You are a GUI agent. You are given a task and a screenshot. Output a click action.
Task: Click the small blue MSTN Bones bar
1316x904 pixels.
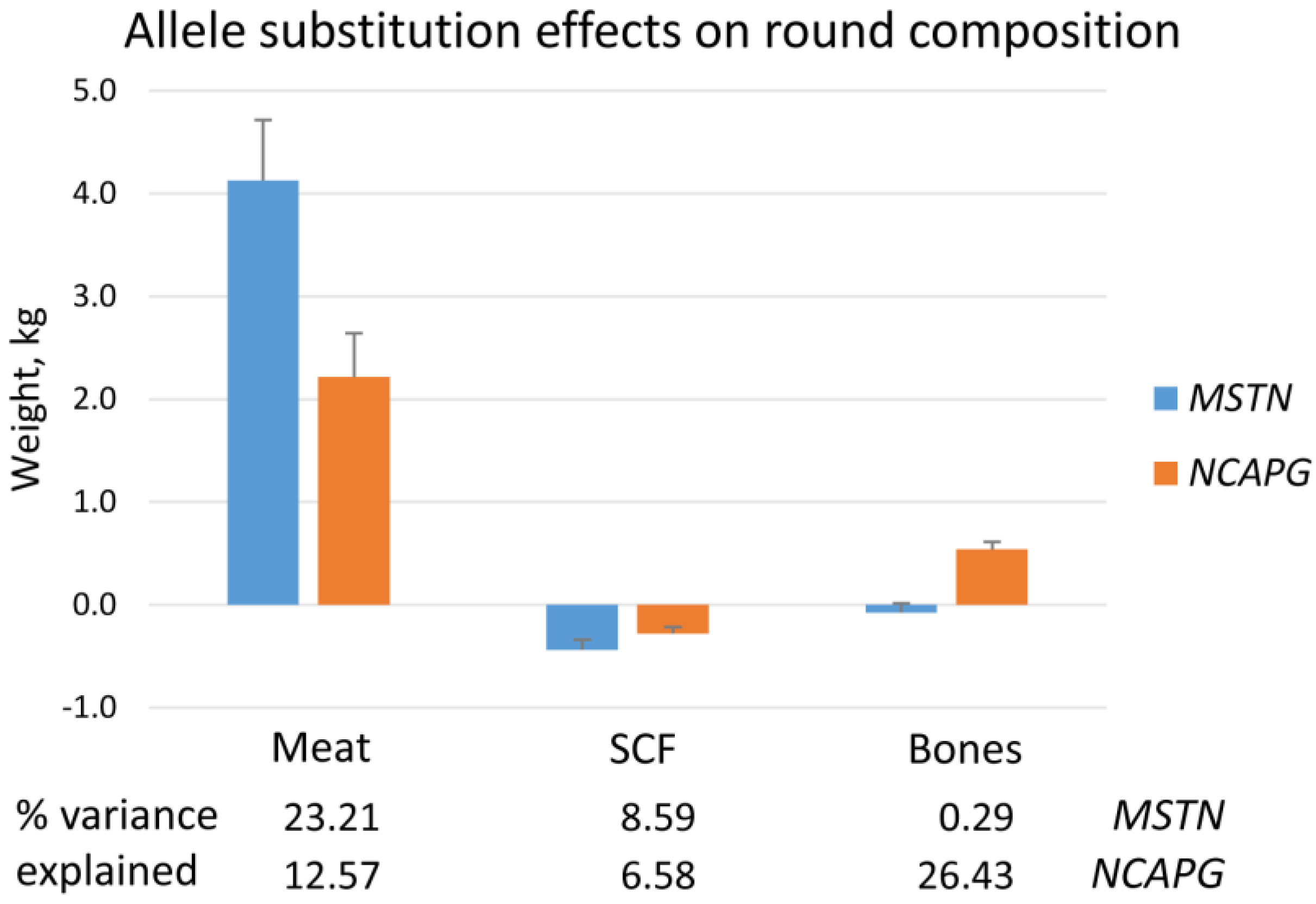pyautogui.click(x=901, y=609)
